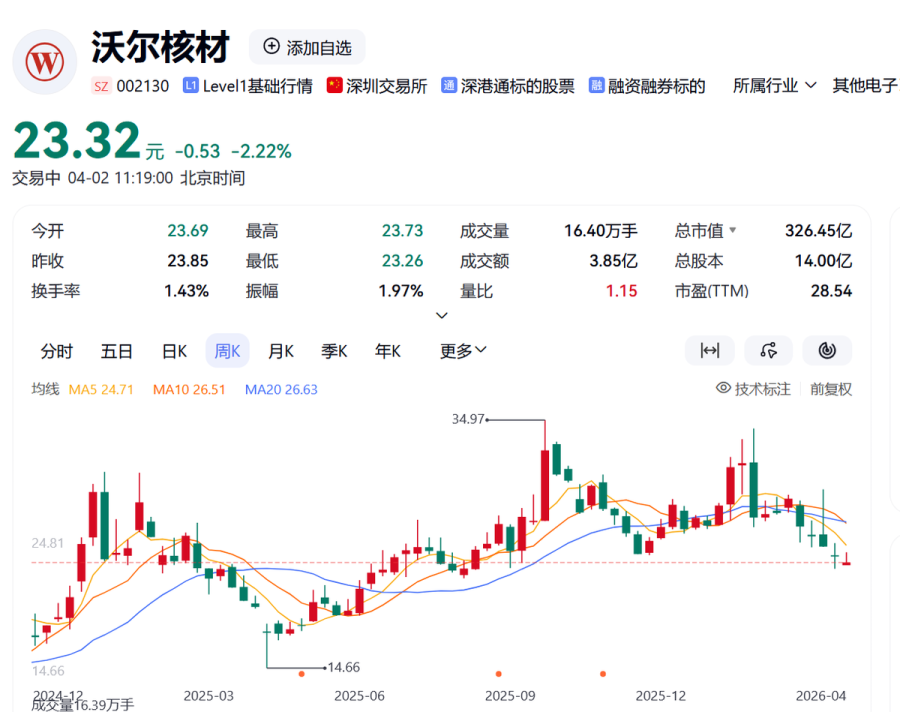Click the range measurement tool icon
This screenshot has height=712, width=900.
710,350
